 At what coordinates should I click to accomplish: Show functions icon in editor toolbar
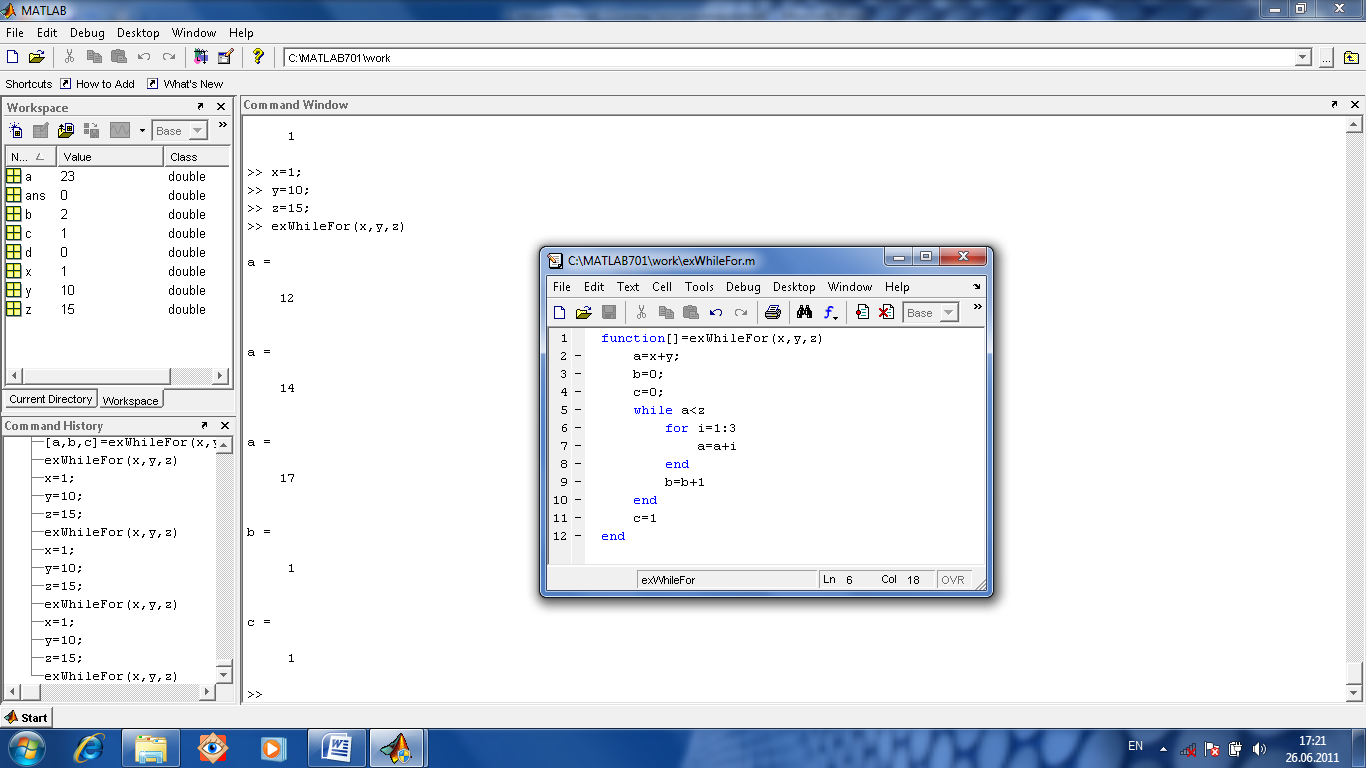830,313
